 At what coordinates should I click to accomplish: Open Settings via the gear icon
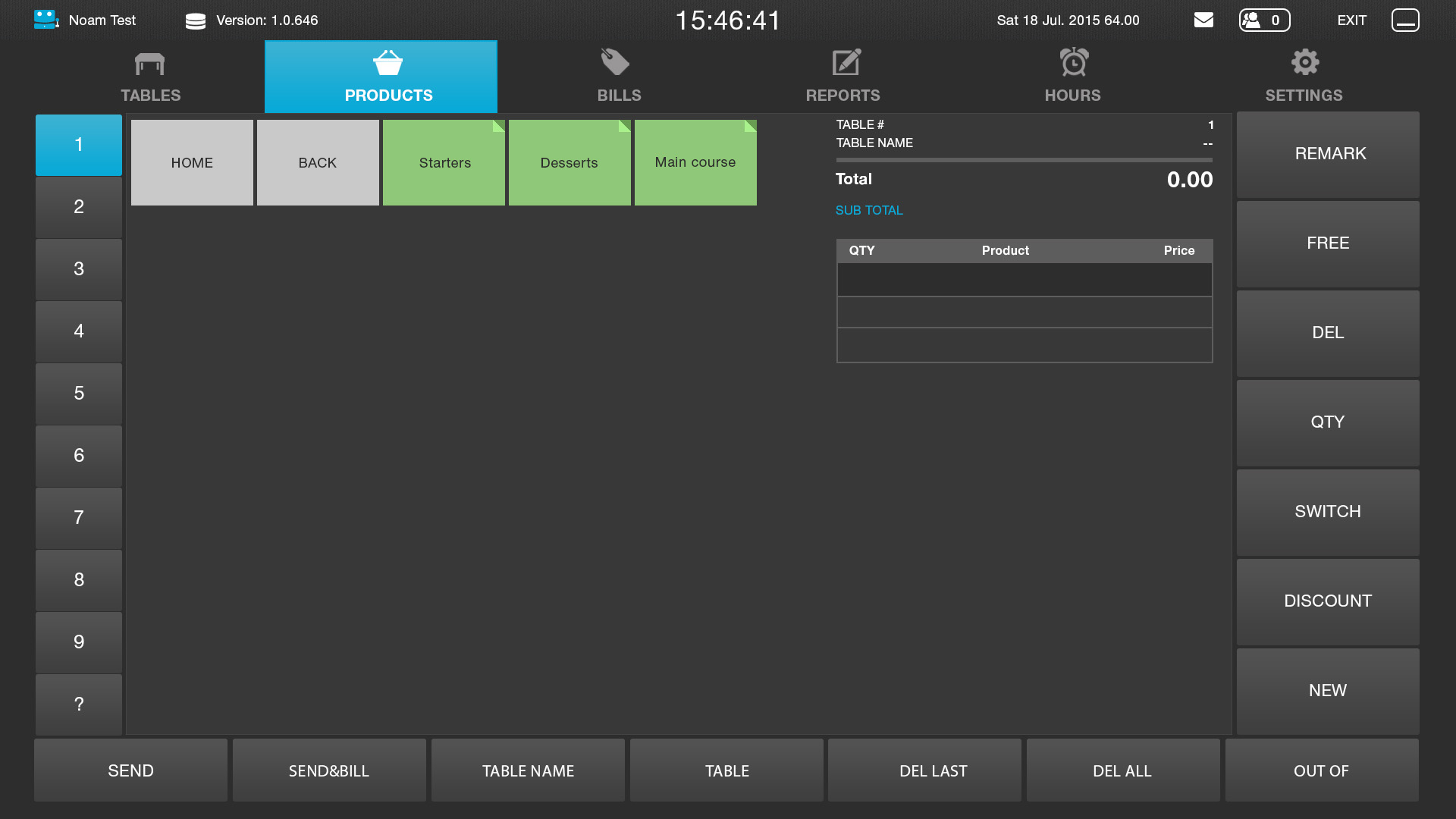(x=1304, y=63)
